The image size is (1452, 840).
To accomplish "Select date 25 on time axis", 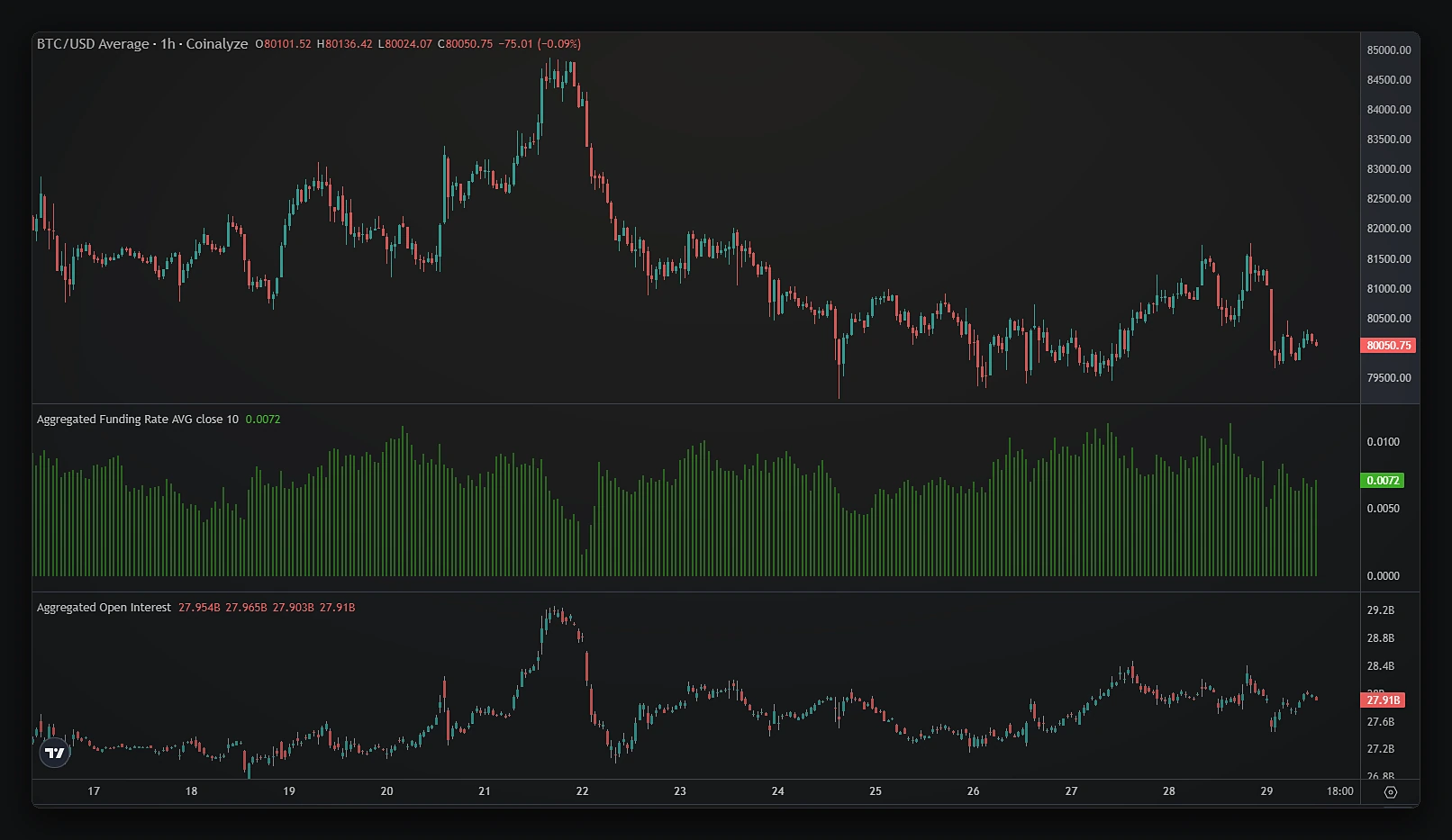I will 876,791.
